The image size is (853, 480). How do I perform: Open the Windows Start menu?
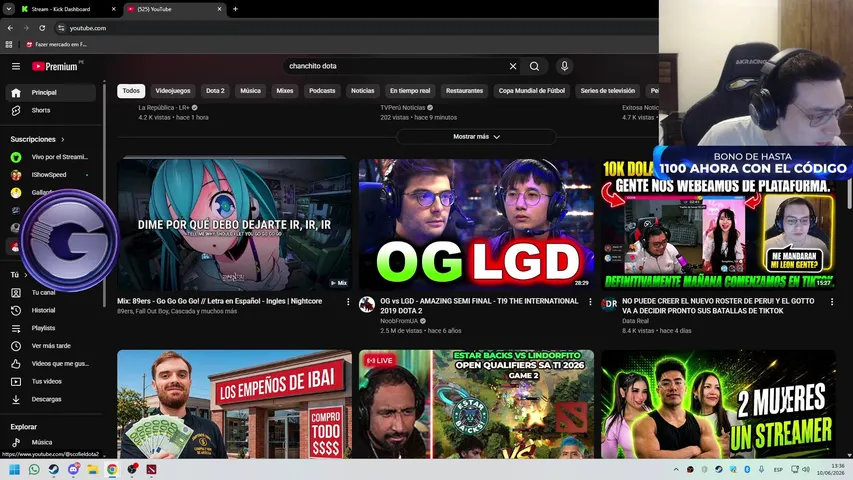tap(15, 470)
